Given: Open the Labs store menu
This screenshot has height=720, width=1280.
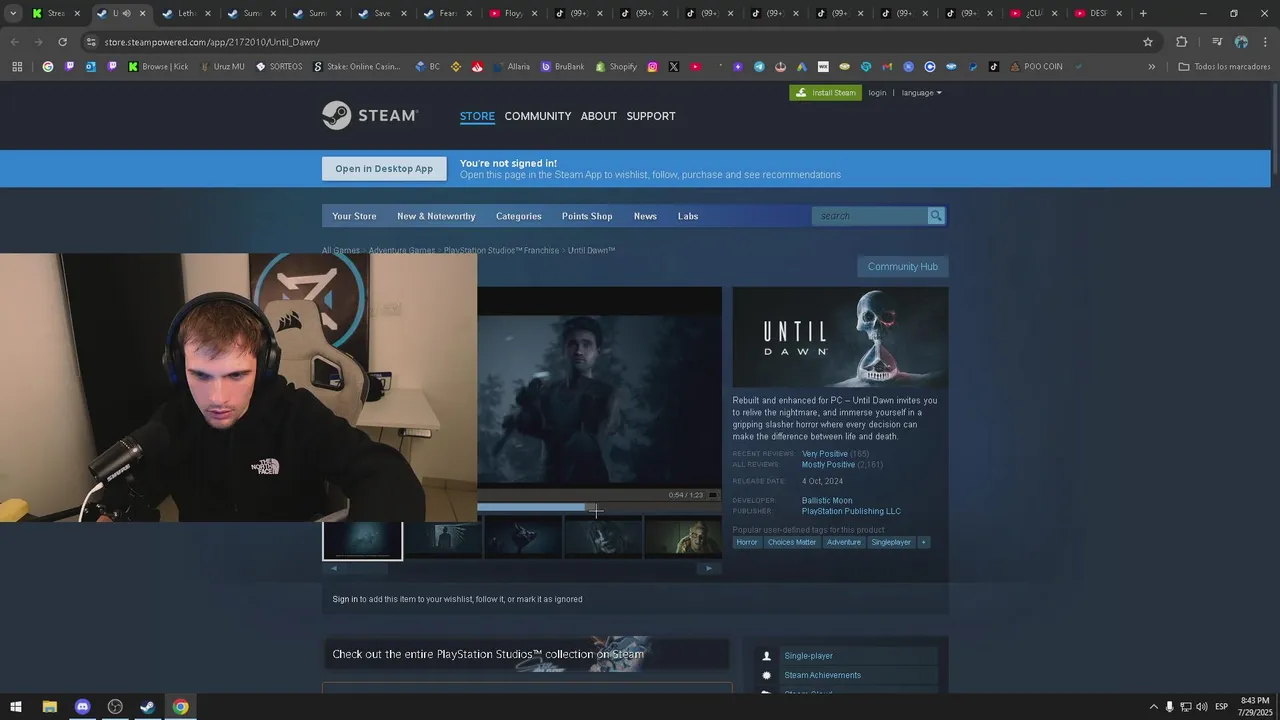Looking at the screenshot, I should [x=688, y=216].
